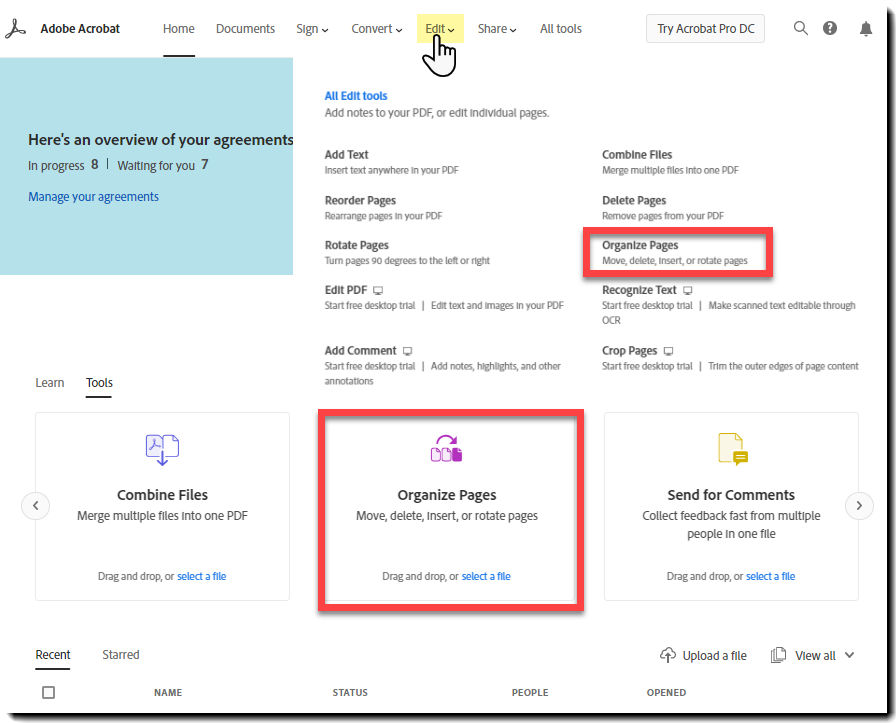Choose Edit PDF in Edit menu
The image size is (896, 723).
coord(346,290)
